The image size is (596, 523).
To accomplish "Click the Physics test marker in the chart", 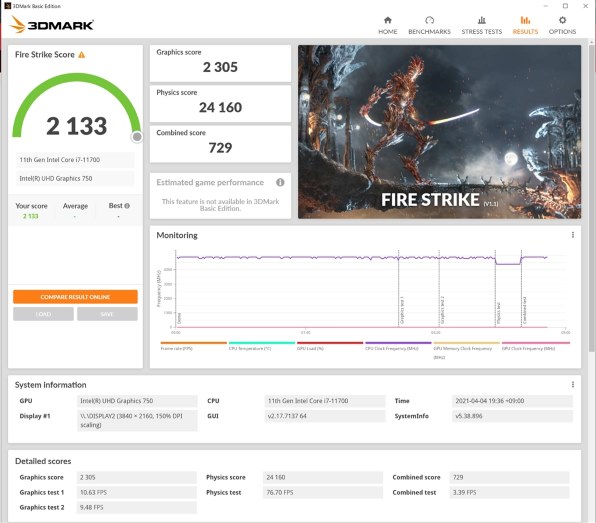I will point(498,313).
